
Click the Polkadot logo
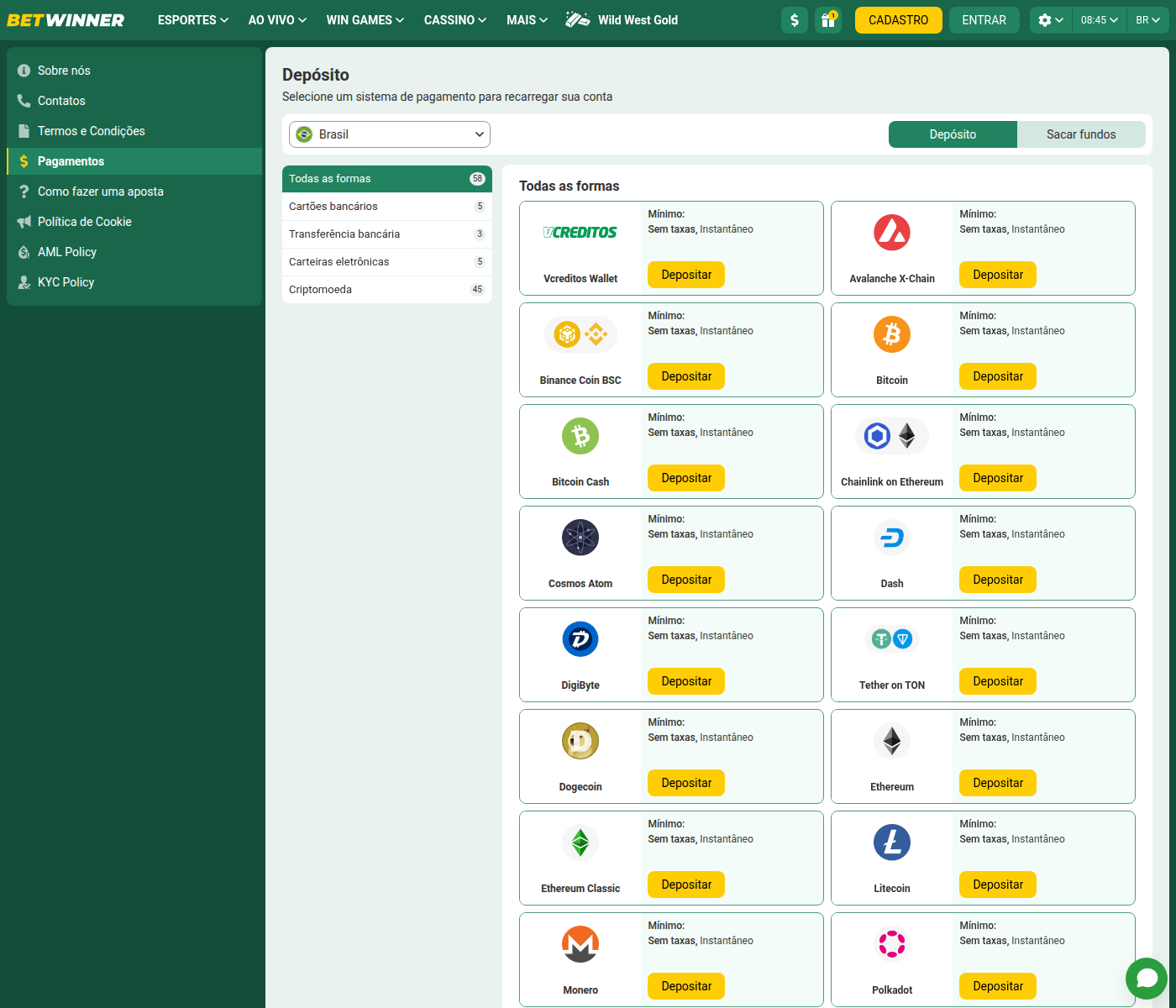point(892,944)
